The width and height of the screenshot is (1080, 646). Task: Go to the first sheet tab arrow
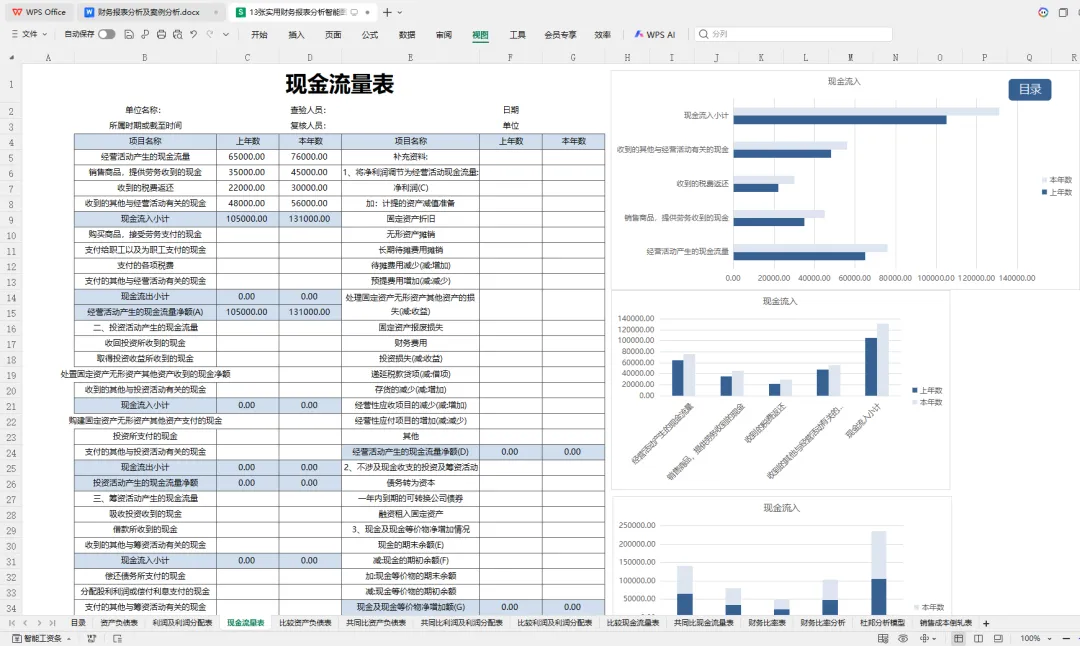[12, 623]
